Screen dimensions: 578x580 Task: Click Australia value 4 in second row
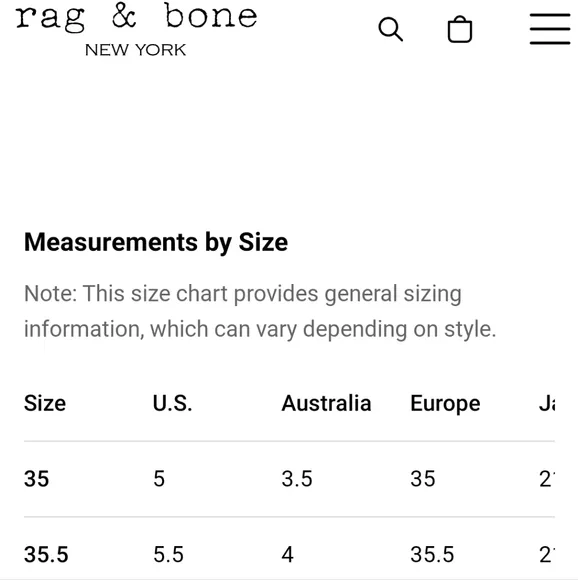point(288,554)
